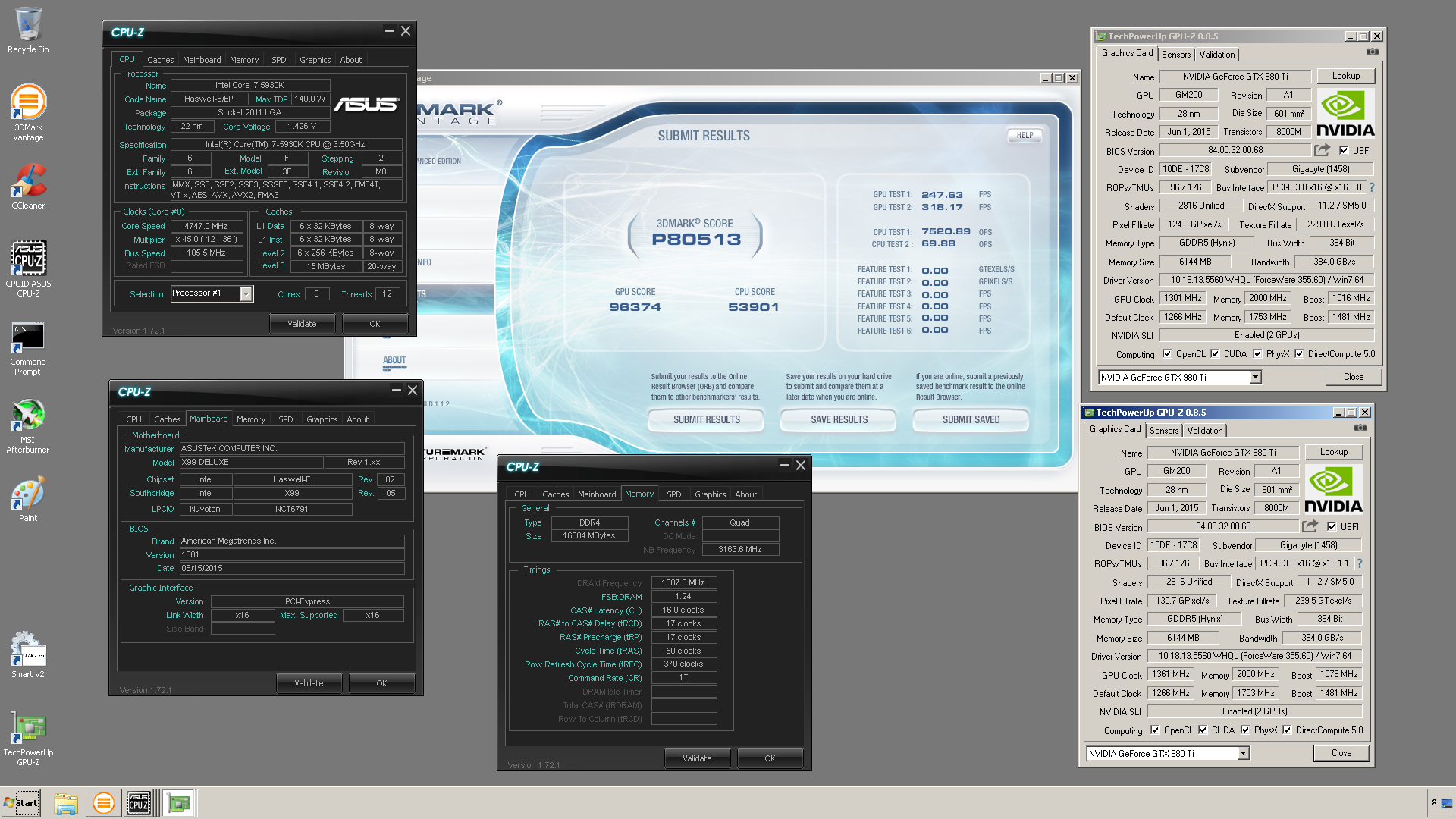Toggle DirectCompute 5.0 checkbox in upper GPU-Z
Viewport: 1456px width, 819px height.
1299,354
